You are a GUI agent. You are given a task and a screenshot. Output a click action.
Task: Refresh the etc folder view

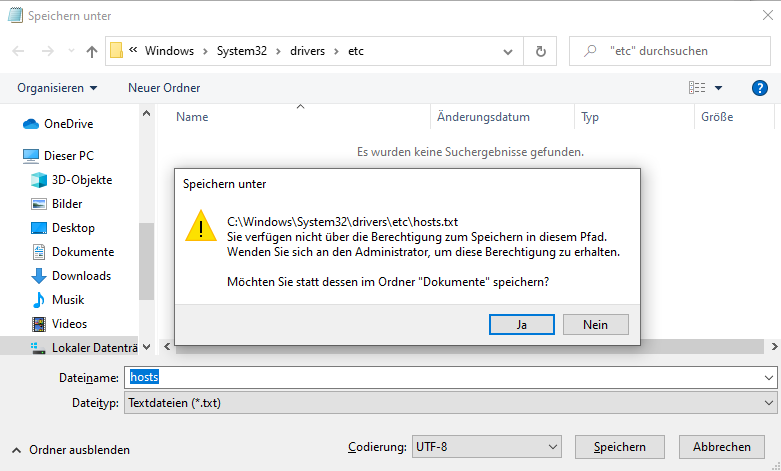point(540,51)
